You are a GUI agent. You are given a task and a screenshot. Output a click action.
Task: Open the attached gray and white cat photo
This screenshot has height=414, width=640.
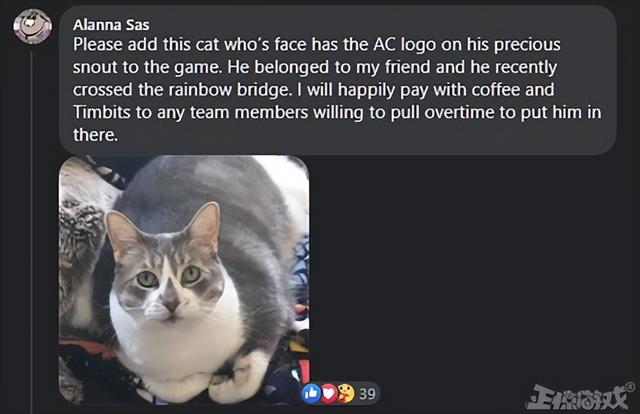184,280
